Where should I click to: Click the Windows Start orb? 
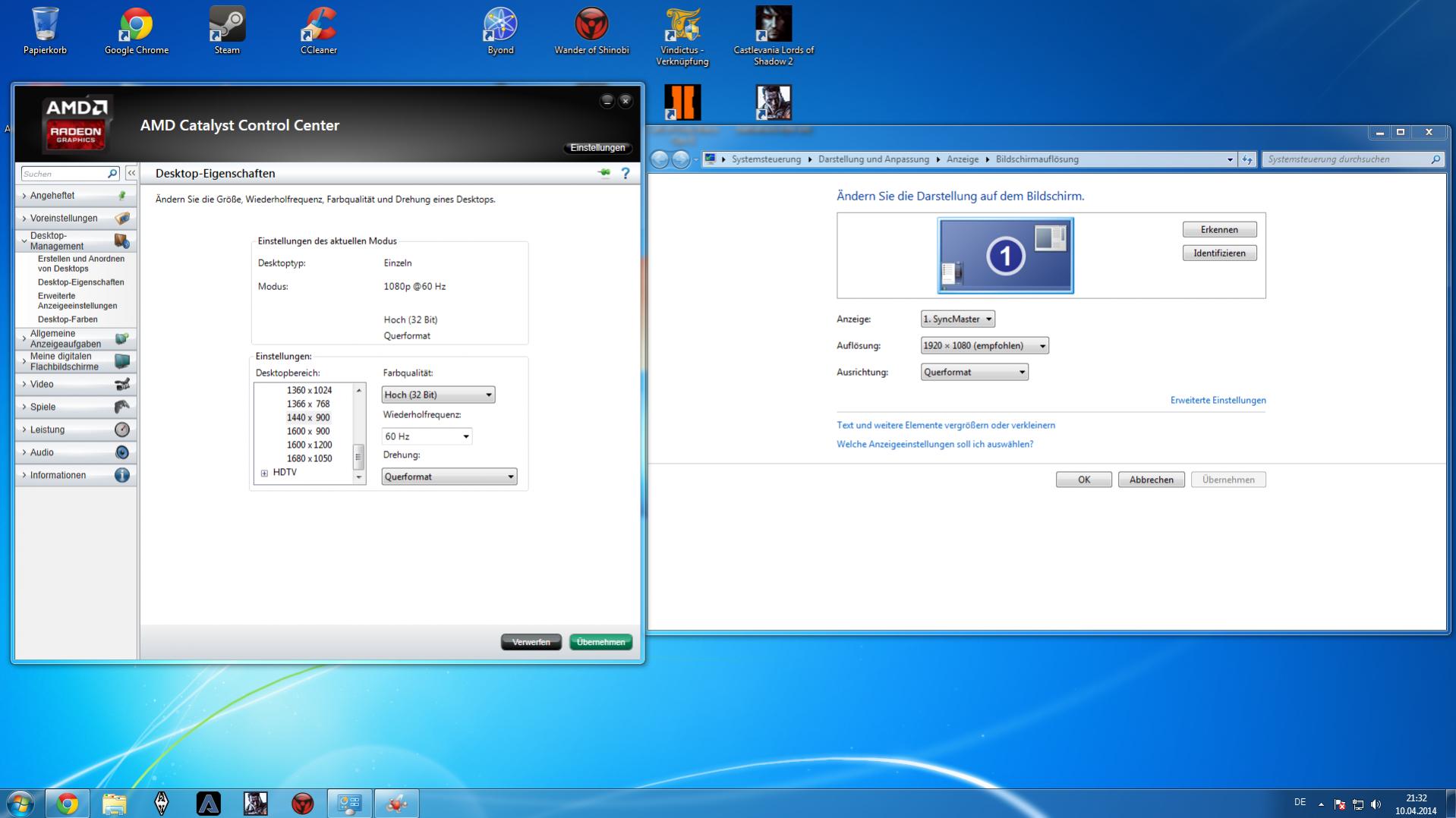(20, 803)
